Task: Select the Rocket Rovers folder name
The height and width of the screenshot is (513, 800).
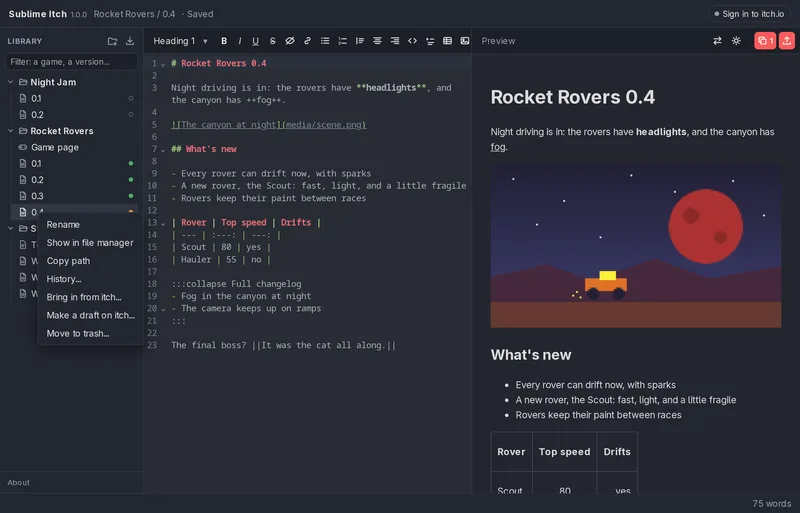Action: pyautogui.click(x=62, y=131)
